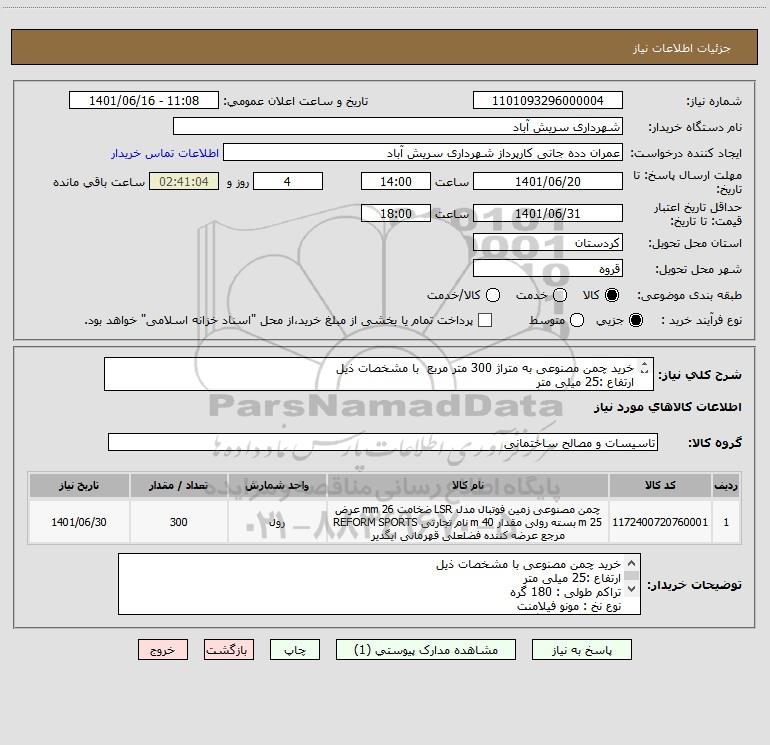Click the خروج exit button

163,650
